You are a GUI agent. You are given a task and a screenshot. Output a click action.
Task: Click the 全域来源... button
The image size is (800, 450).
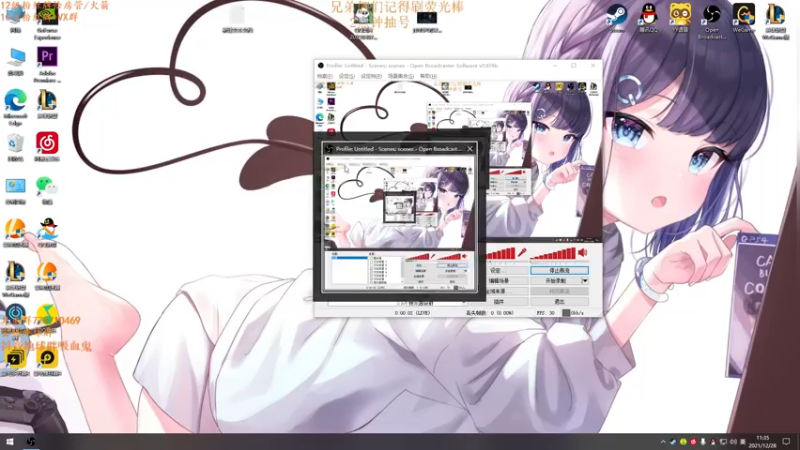498,291
